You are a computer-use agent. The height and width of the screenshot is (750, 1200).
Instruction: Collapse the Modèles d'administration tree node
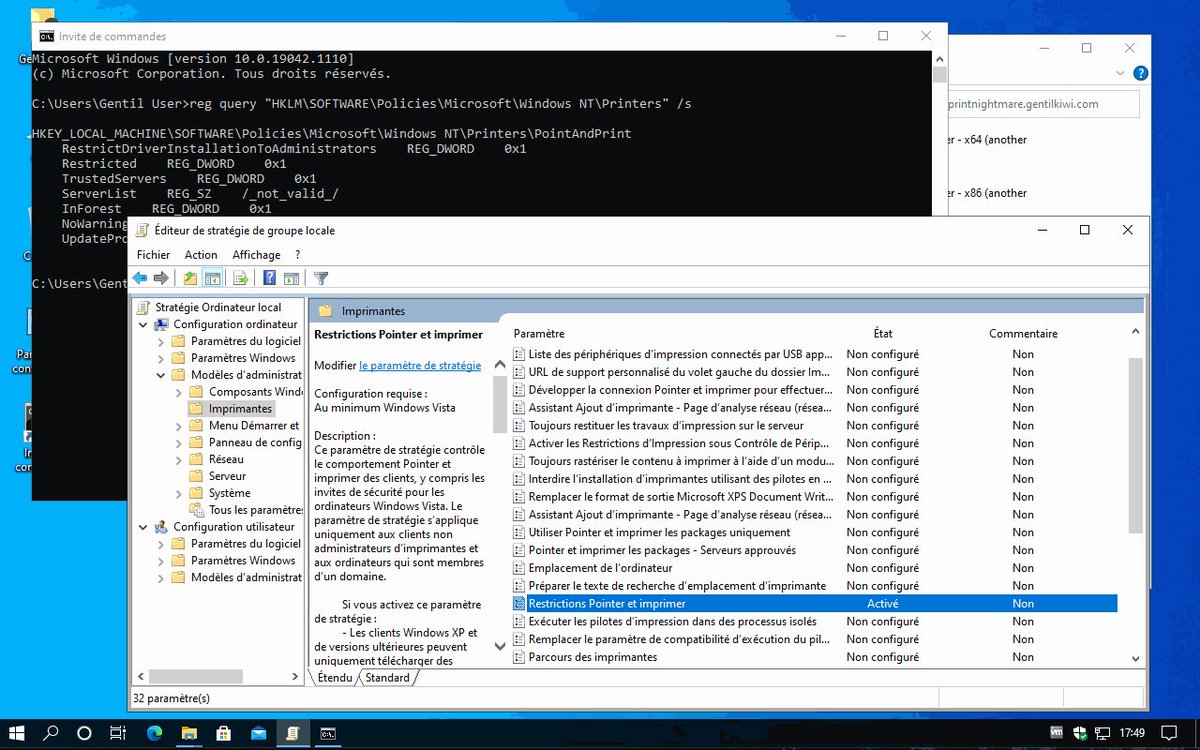pyautogui.click(x=162, y=375)
